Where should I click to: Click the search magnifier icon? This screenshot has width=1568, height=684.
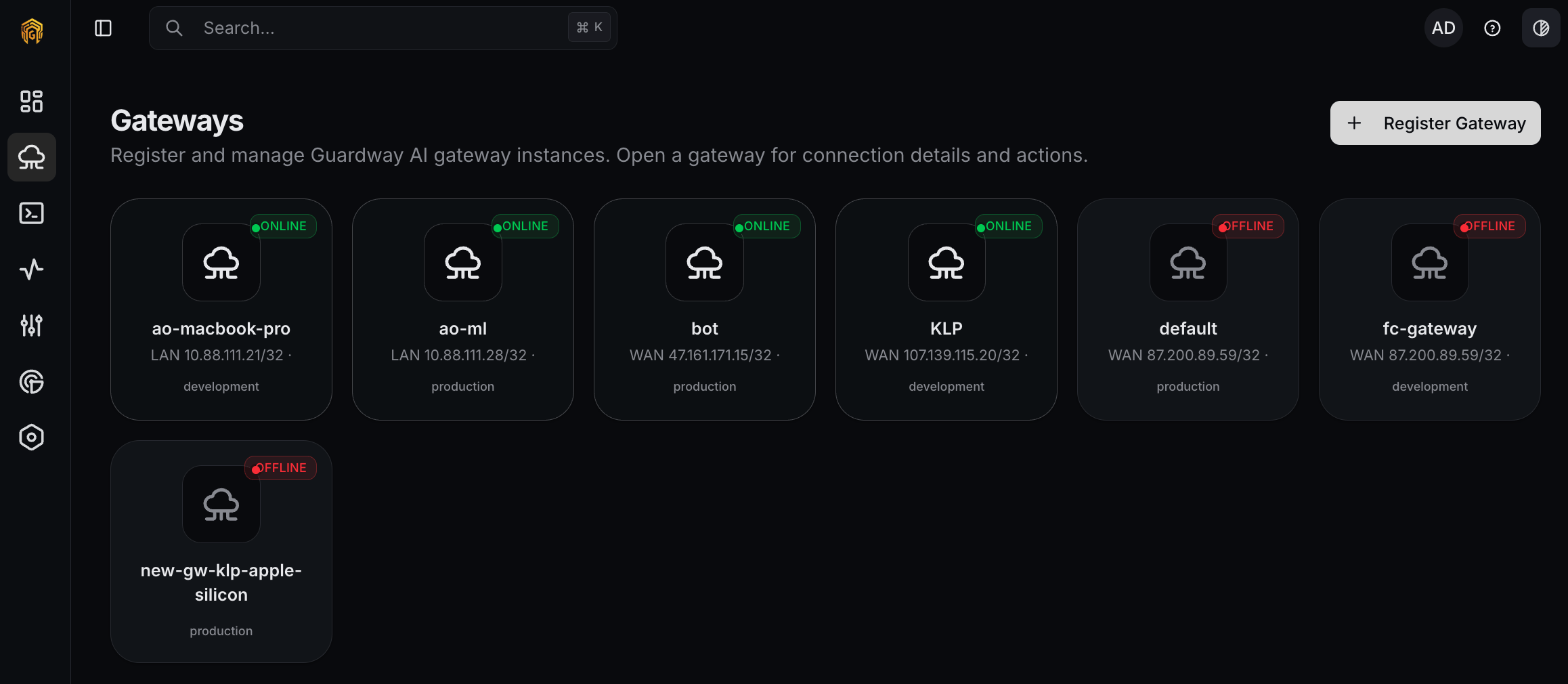[x=174, y=28]
